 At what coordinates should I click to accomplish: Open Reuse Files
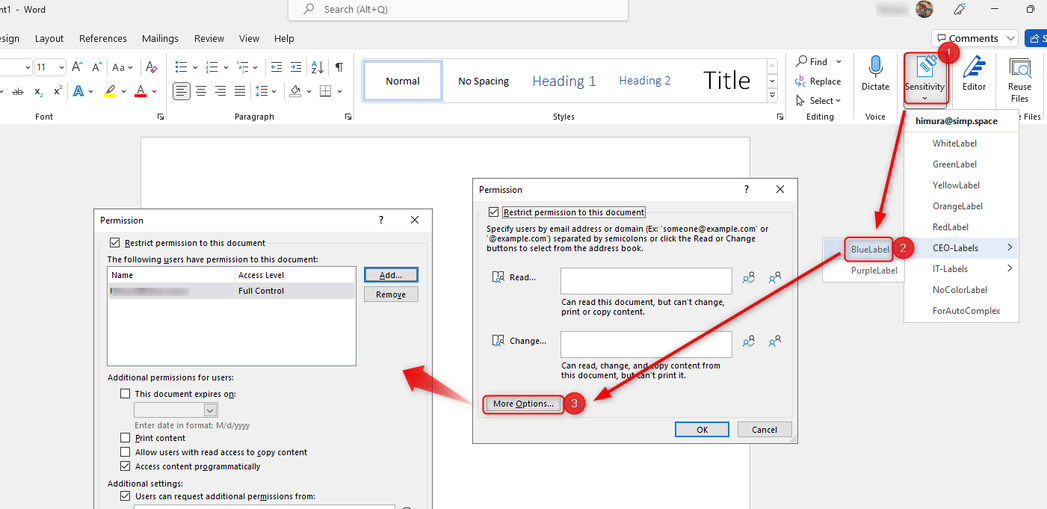point(1020,79)
